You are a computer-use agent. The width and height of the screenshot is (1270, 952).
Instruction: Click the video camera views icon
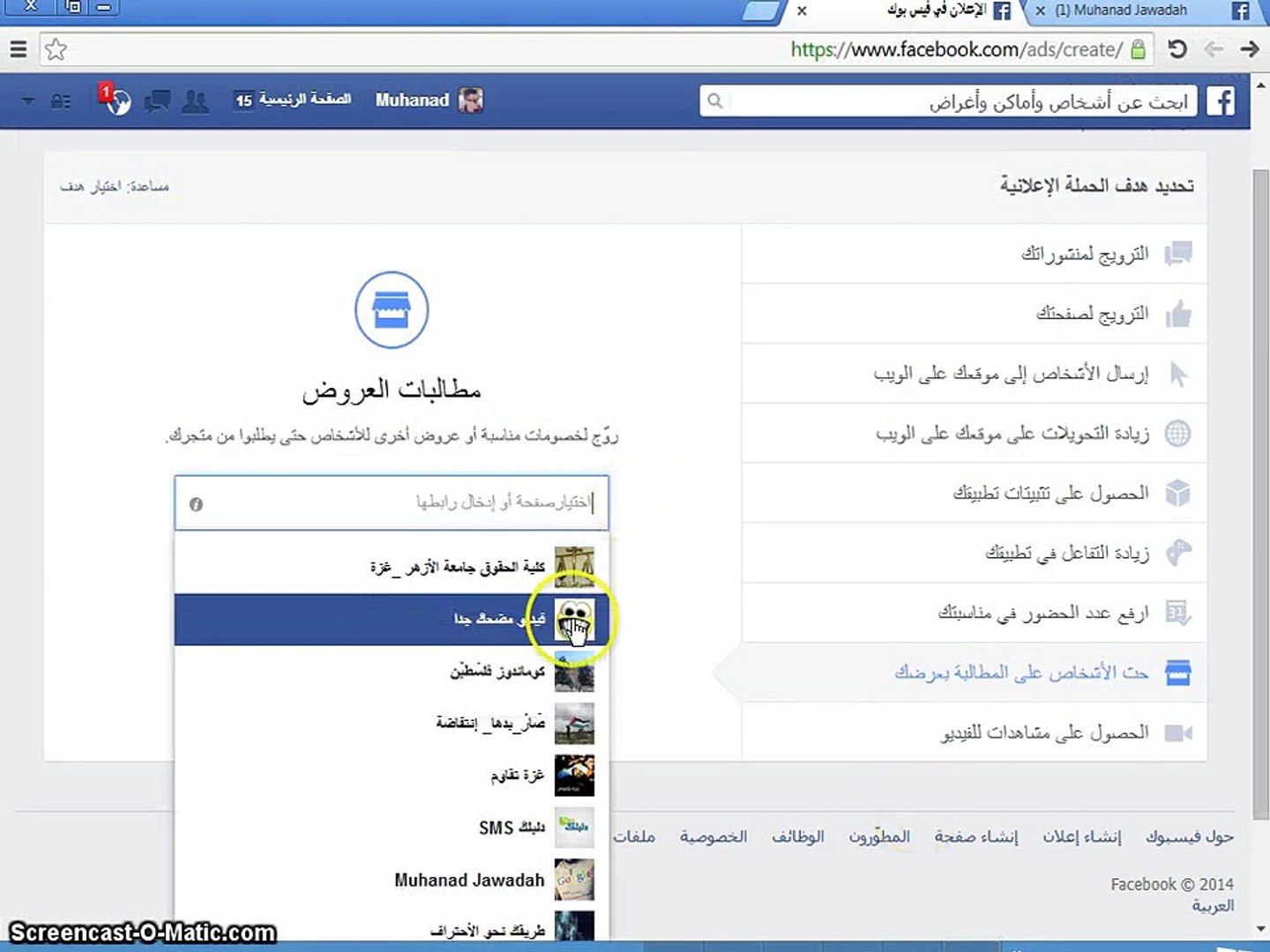click(x=1178, y=733)
